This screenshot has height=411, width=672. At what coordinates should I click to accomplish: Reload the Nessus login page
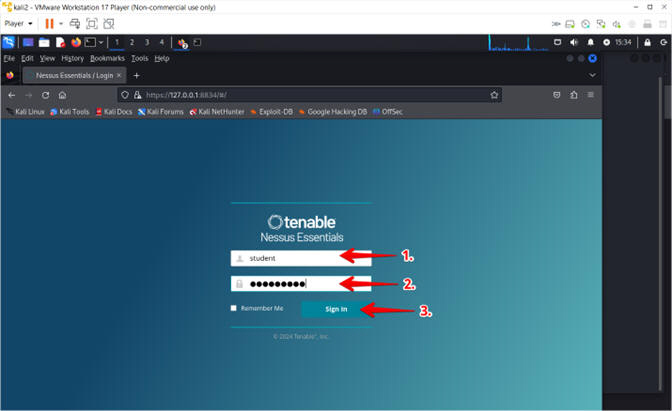click(x=45, y=95)
